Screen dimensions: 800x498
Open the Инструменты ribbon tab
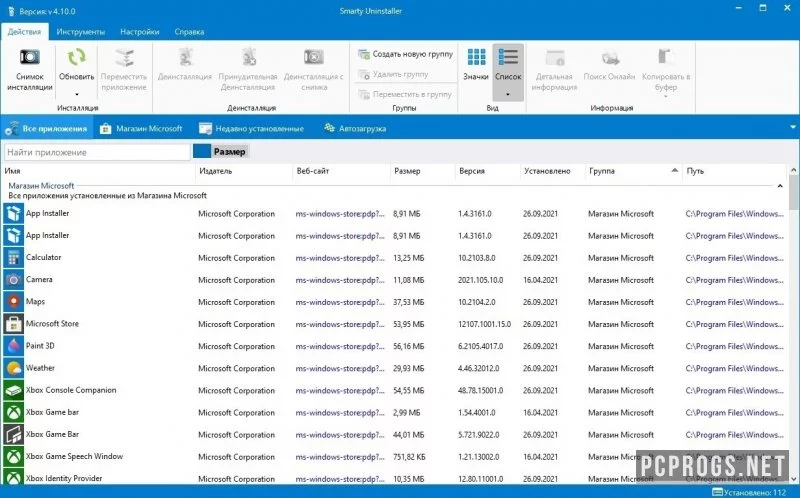tap(81, 32)
